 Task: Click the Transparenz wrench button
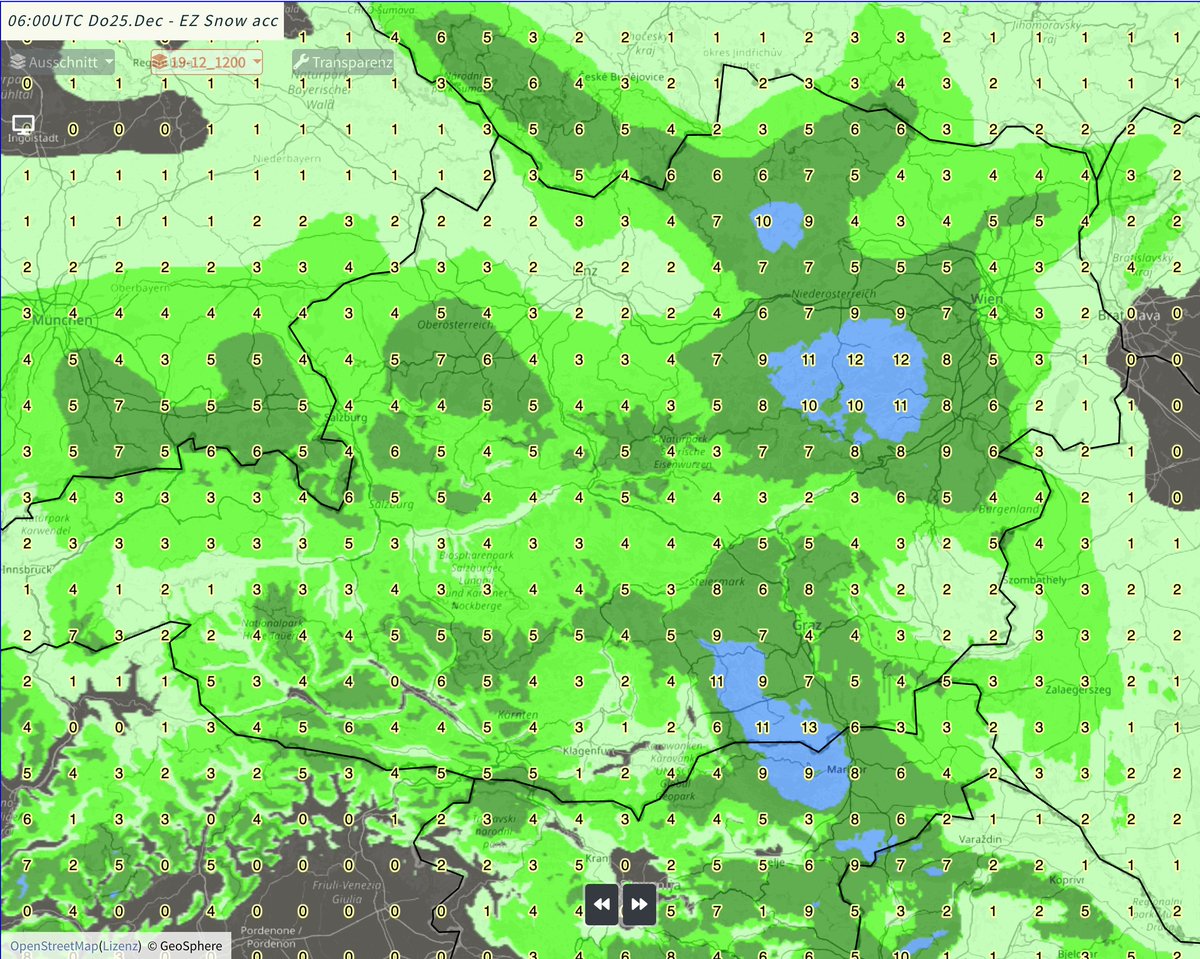(342, 62)
